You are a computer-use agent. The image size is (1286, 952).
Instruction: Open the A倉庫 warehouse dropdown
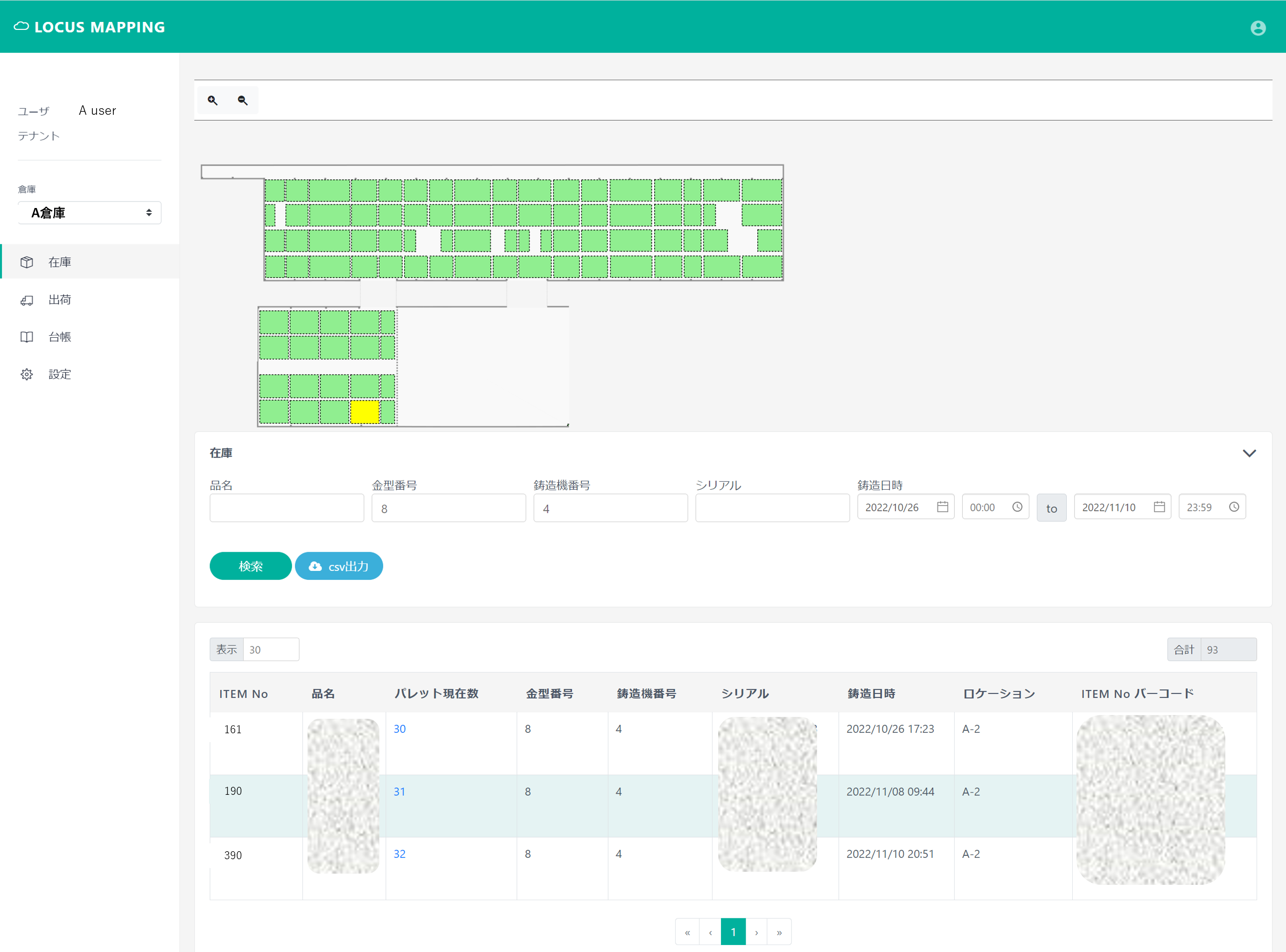click(x=89, y=213)
